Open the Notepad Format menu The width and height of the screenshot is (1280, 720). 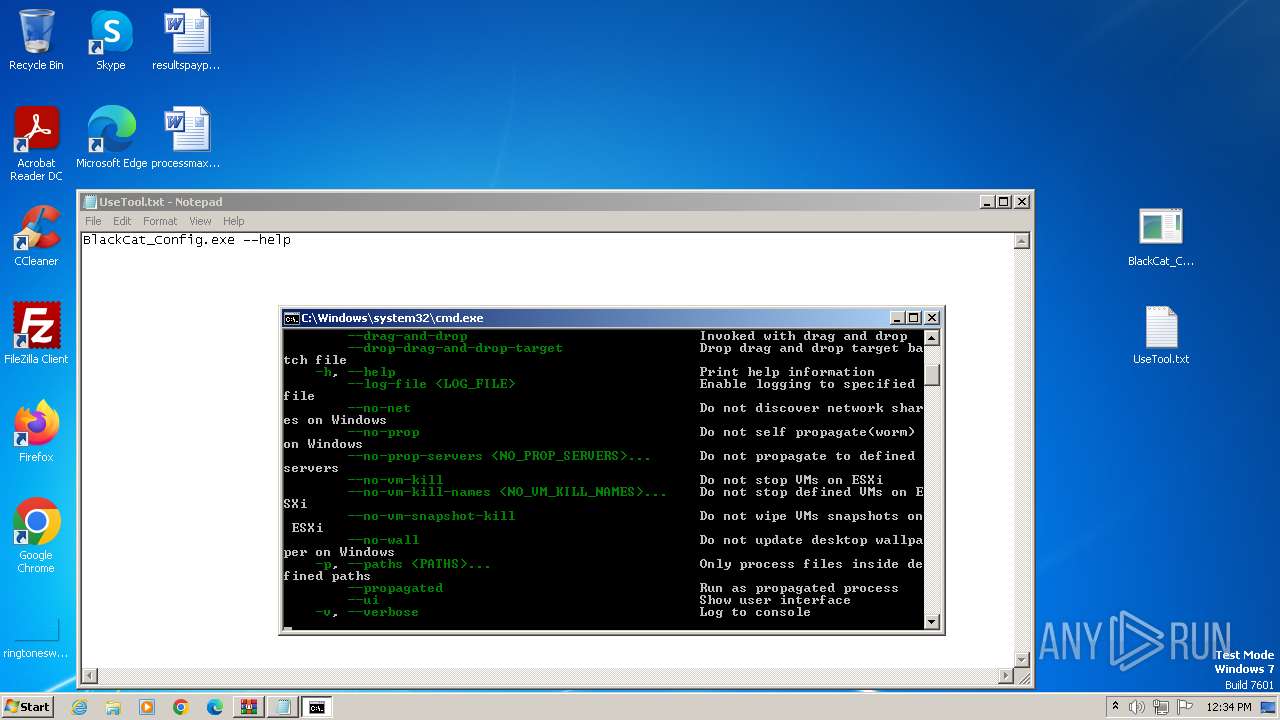point(160,221)
